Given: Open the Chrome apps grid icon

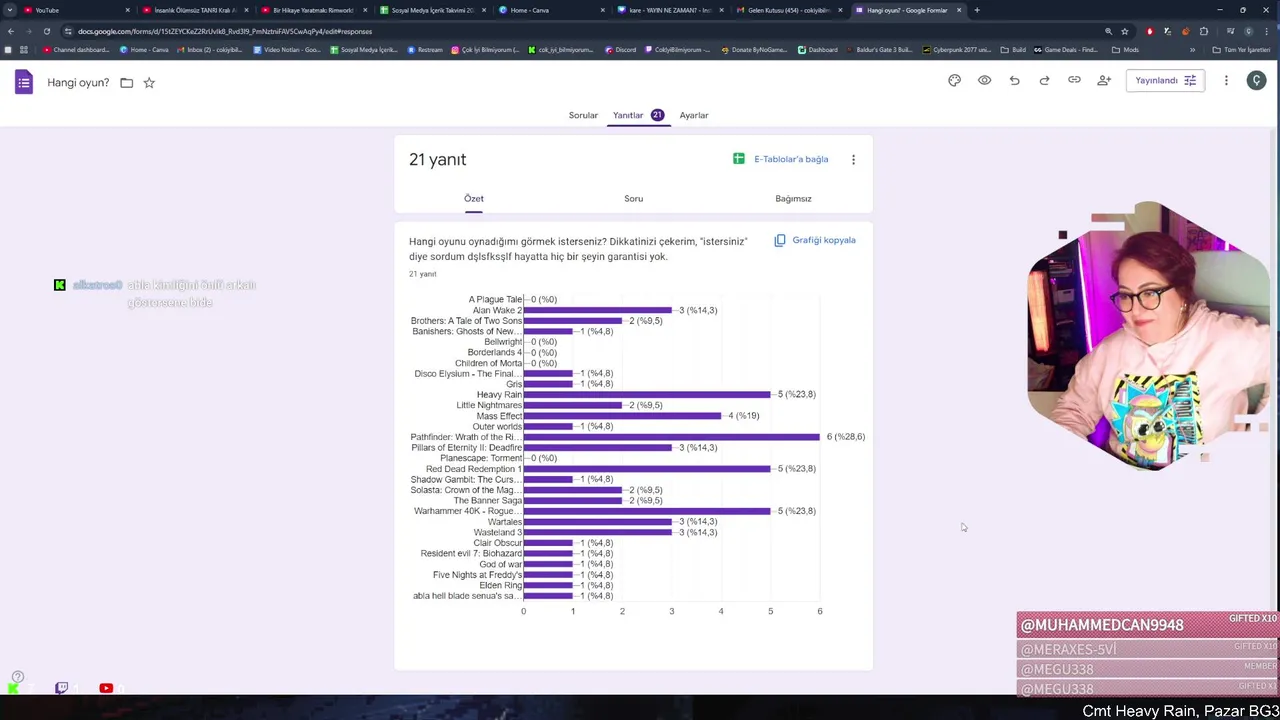Looking at the screenshot, I should coord(23,50).
